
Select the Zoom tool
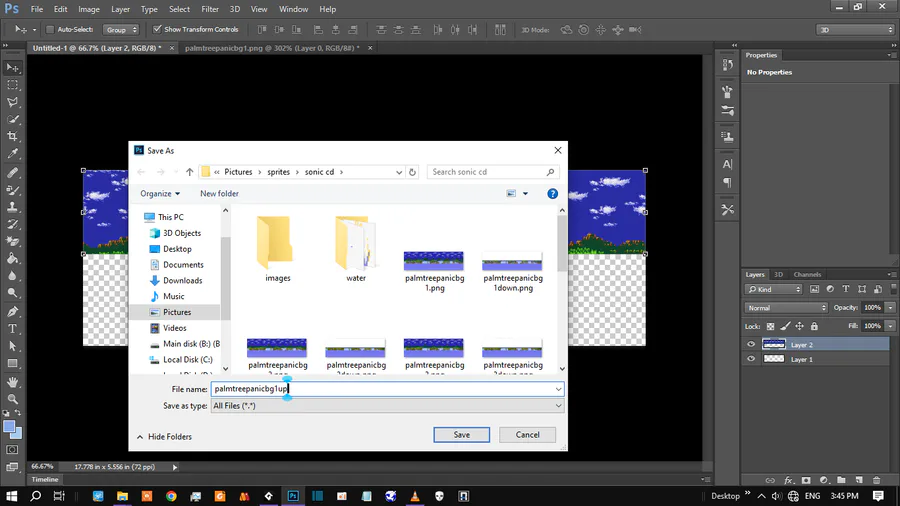coord(13,399)
